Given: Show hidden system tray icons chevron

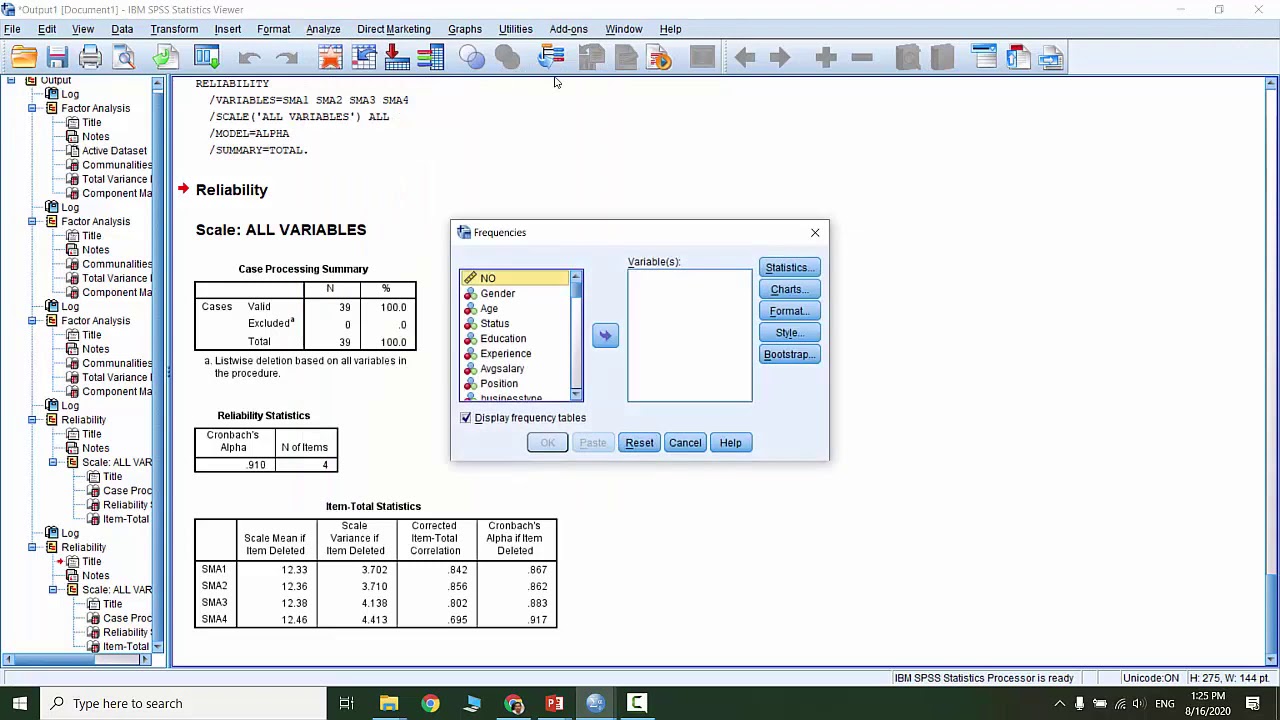Looking at the screenshot, I should pyautogui.click(x=1060, y=703).
